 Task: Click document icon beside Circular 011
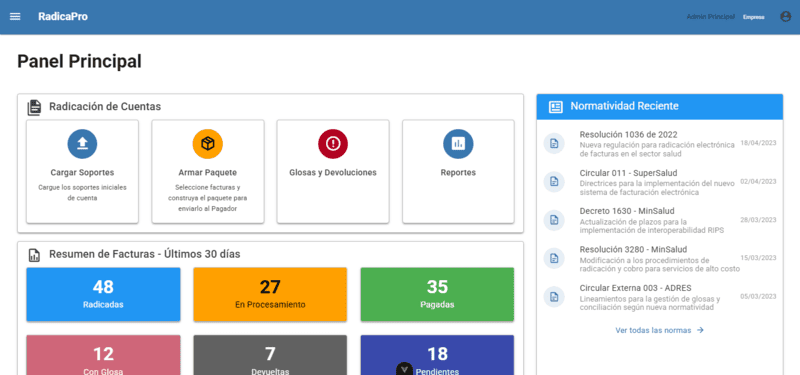pyautogui.click(x=554, y=182)
